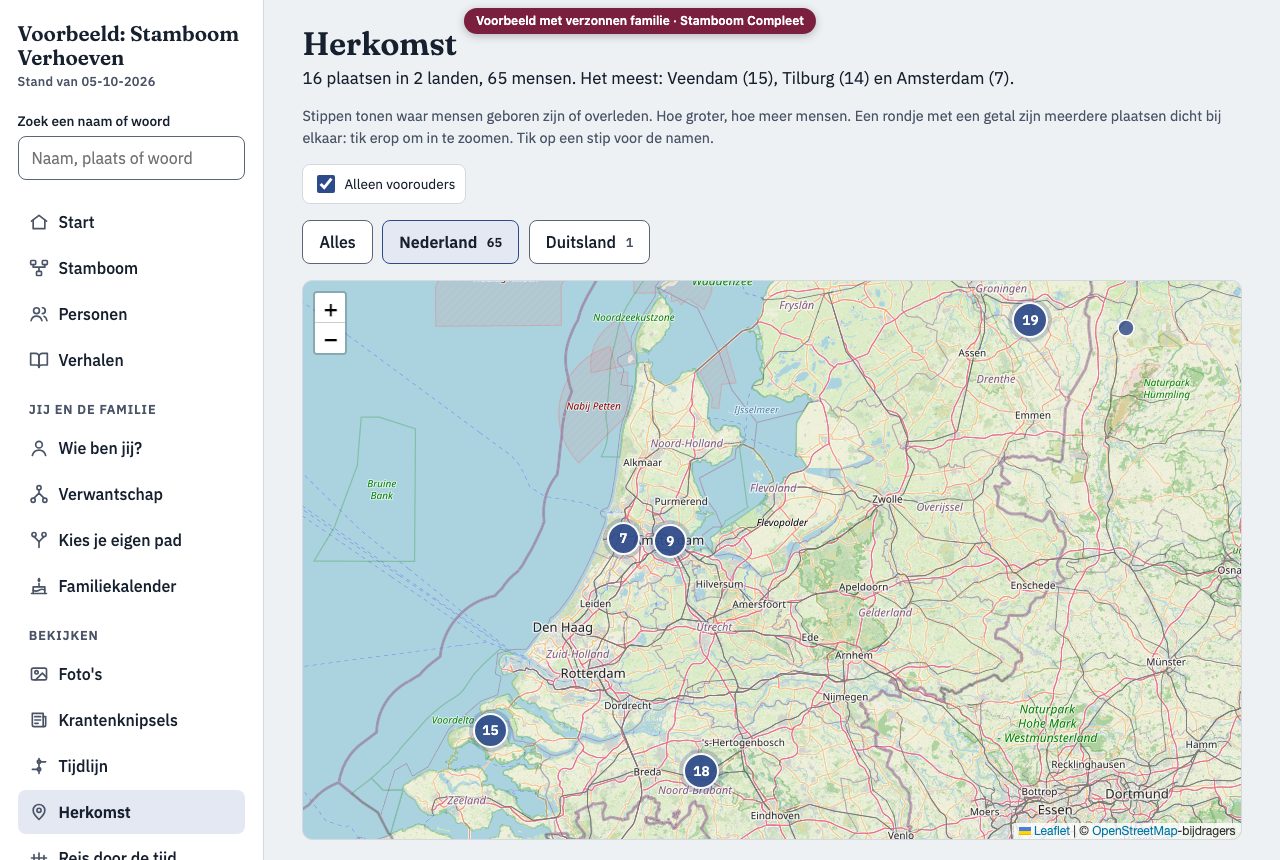Click the cluster marker showing 7
Image resolution: width=1280 pixels, height=860 pixels.
623,538
